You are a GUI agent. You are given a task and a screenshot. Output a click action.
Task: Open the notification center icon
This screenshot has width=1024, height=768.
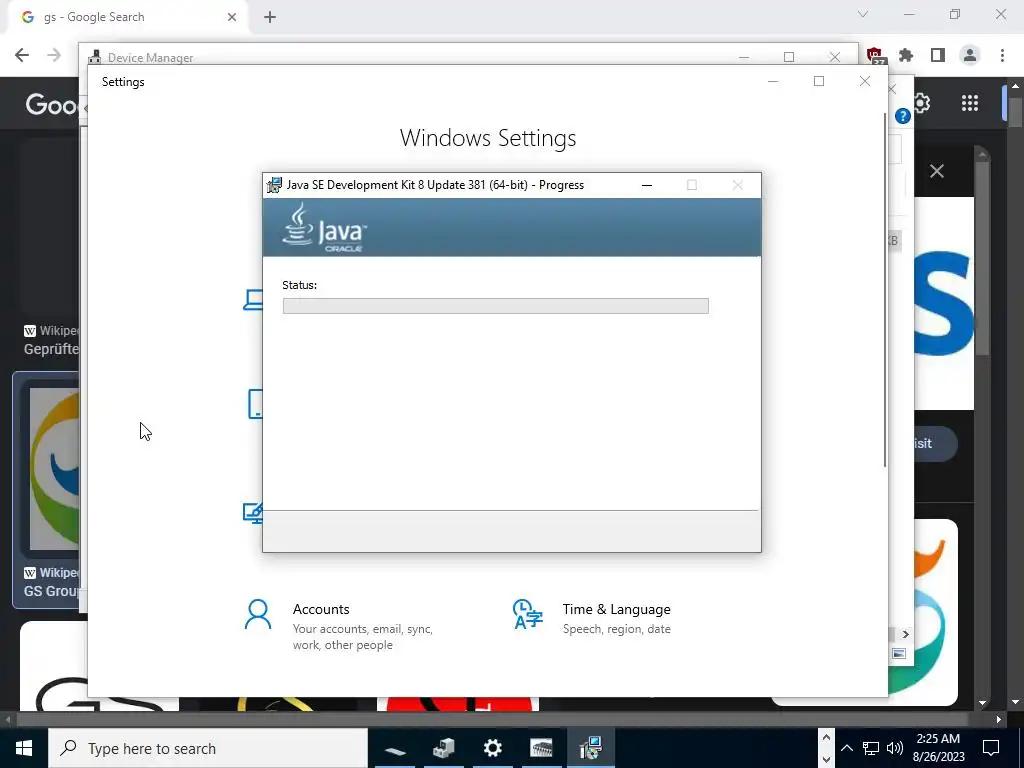pyautogui.click(x=991, y=748)
